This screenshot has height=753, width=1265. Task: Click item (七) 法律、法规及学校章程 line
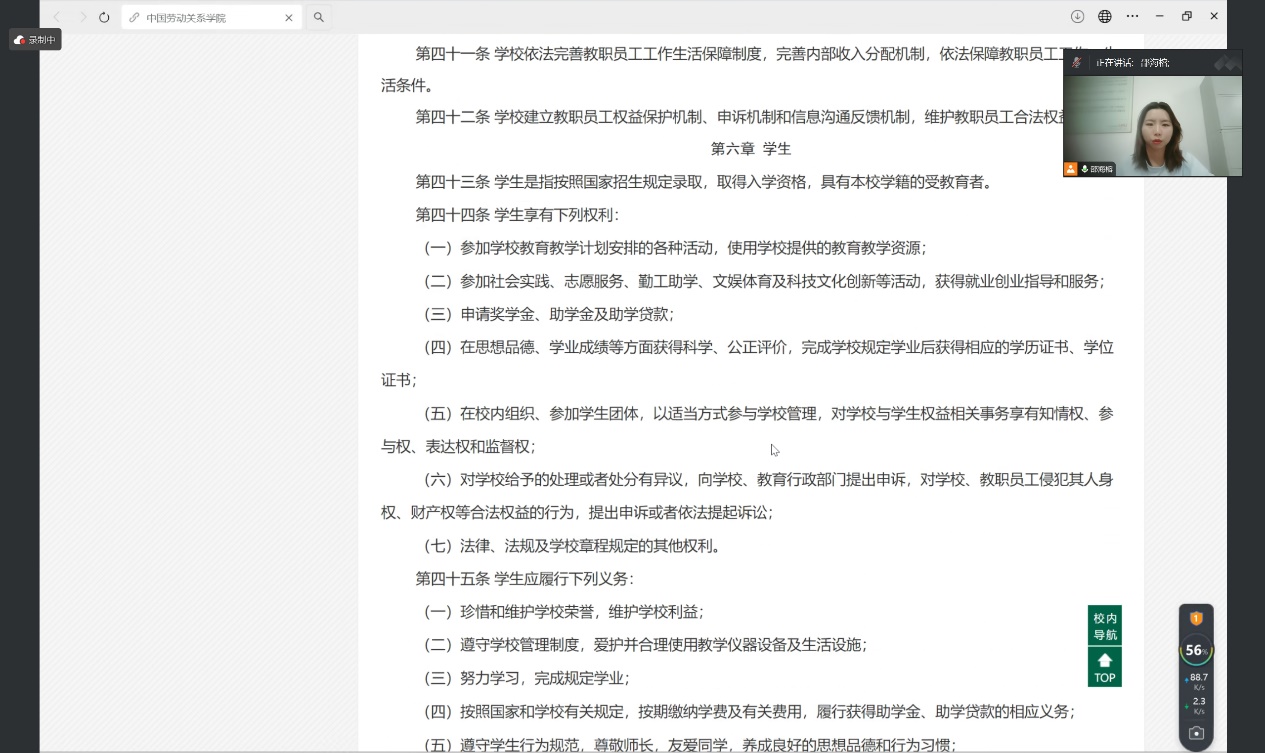(x=573, y=545)
